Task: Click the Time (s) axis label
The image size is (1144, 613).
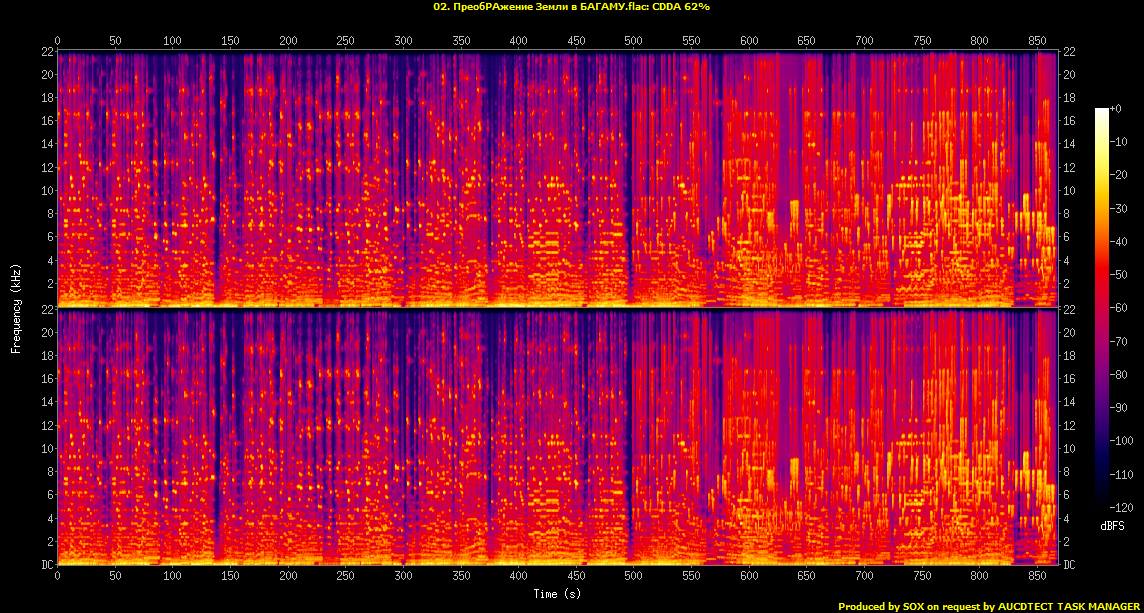Action: (x=557, y=593)
